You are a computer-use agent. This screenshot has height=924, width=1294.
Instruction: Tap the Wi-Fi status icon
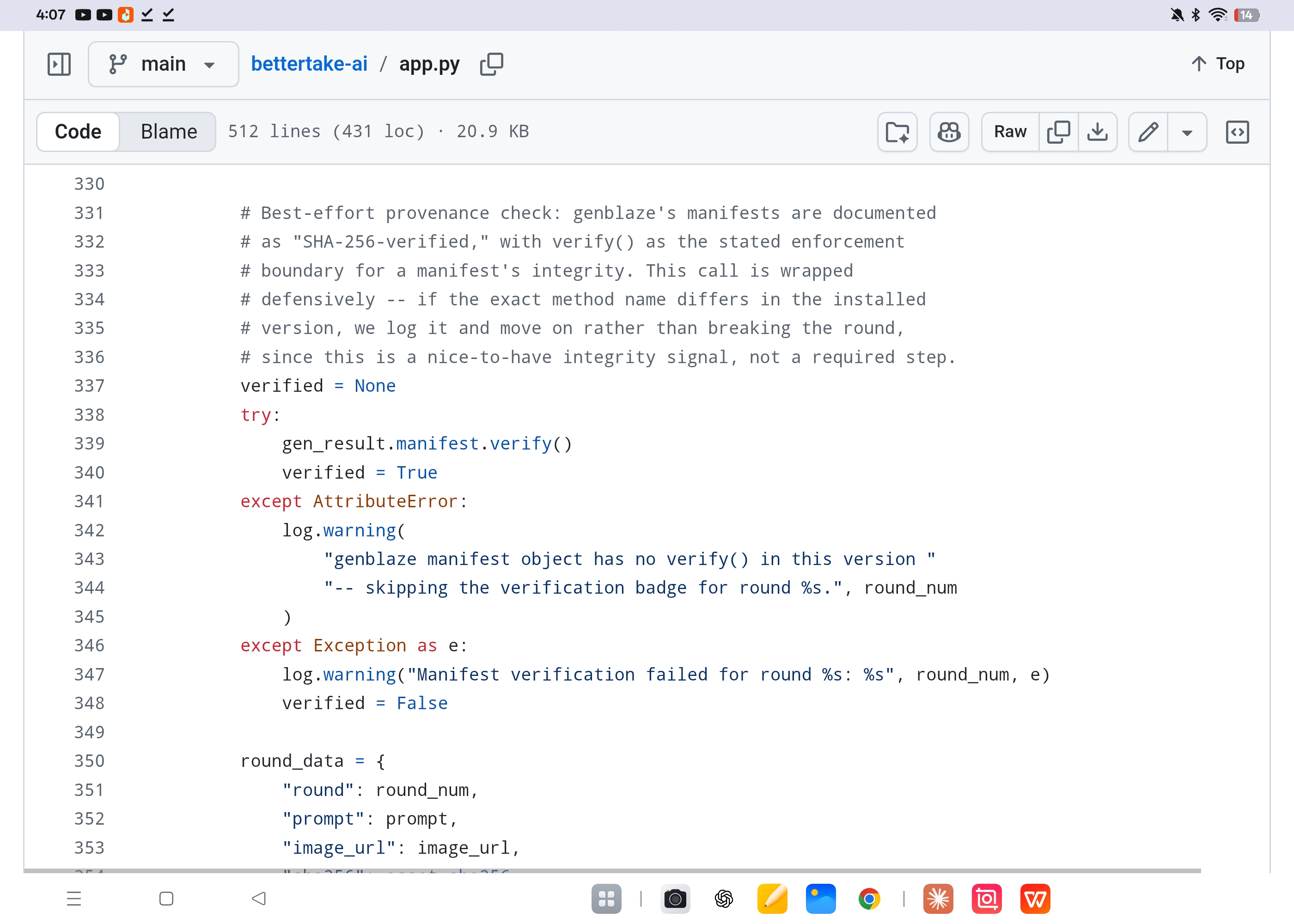click(1218, 15)
